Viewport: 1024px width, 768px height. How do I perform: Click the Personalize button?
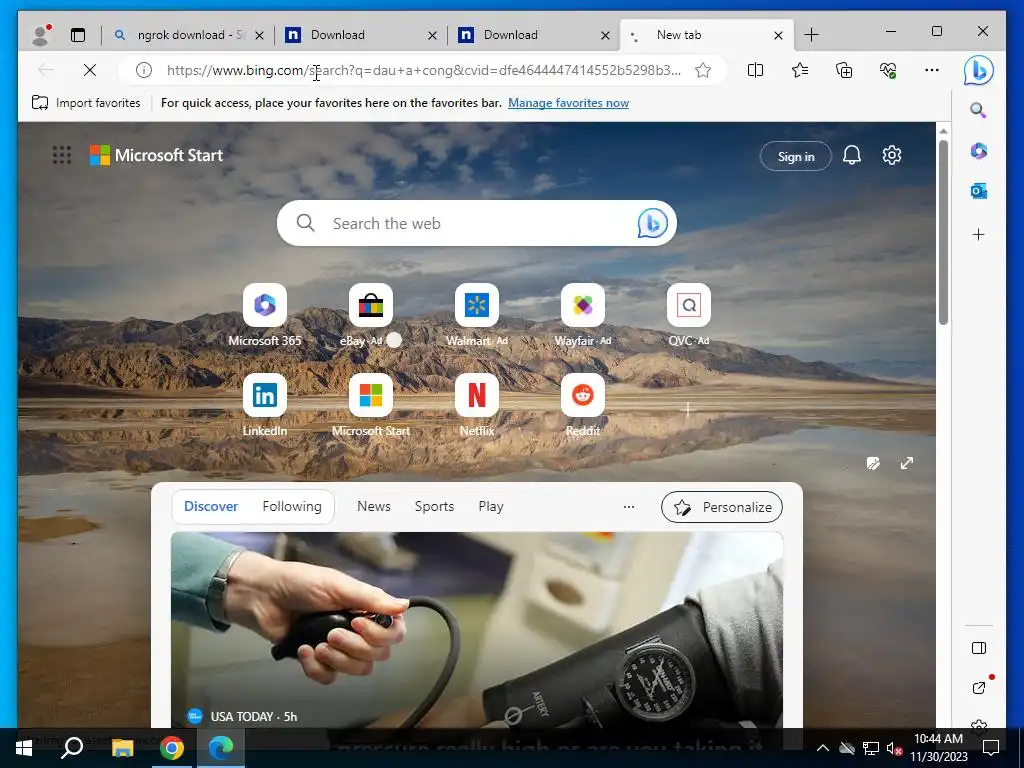pyautogui.click(x=722, y=507)
